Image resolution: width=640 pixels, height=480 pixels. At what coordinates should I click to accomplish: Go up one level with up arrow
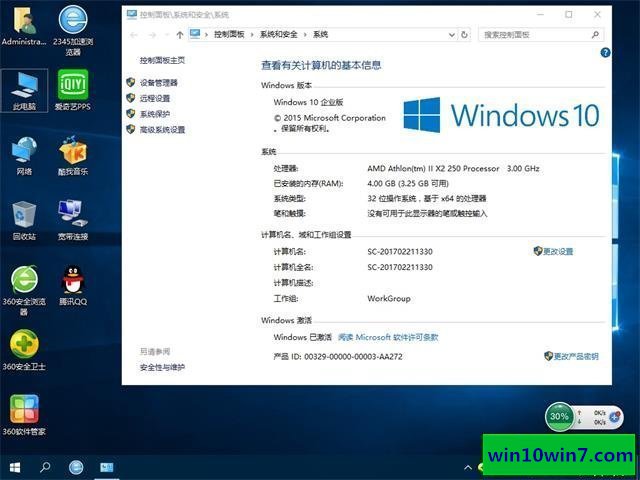[x=180, y=35]
